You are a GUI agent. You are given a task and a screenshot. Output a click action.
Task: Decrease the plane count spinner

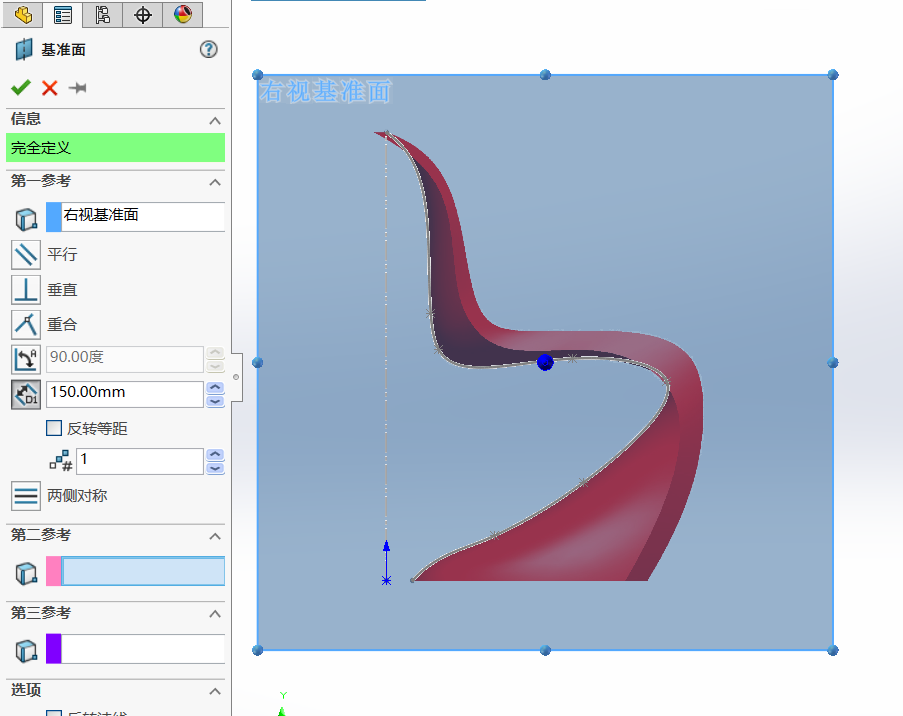(215, 468)
